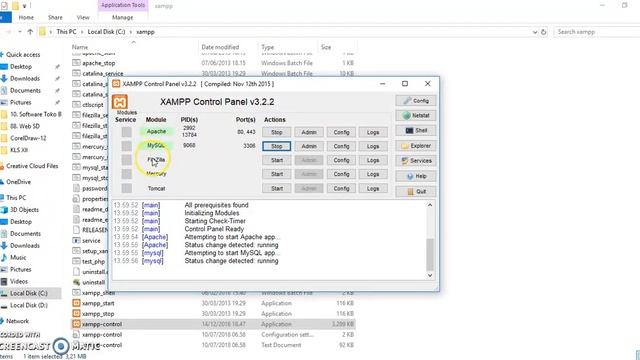Open Explorer from XAMPP panel
This screenshot has width=640, height=360.
point(416,146)
